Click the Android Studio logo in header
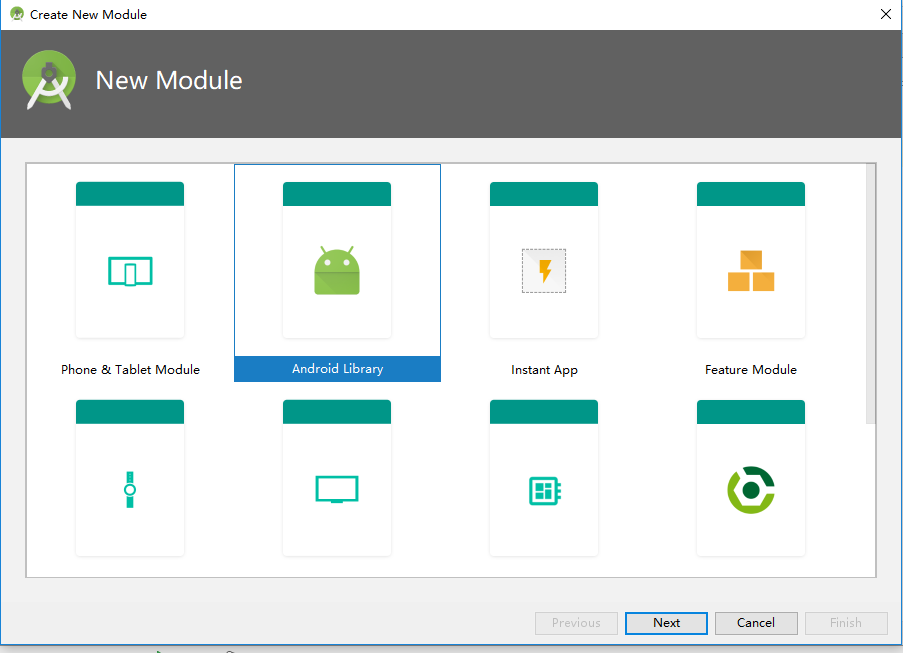The width and height of the screenshot is (903, 653). (49, 80)
